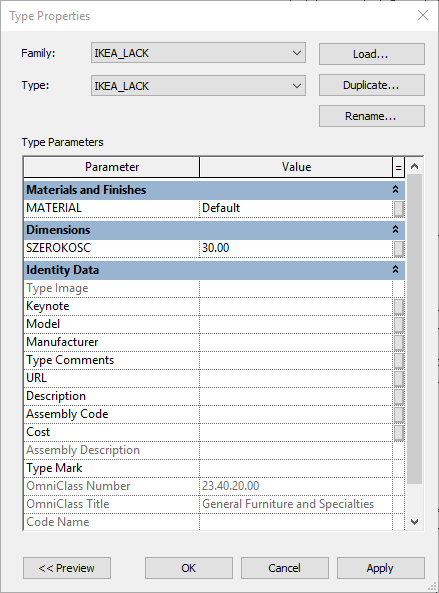Click the Parameter column header
The width and height of the screenshot is (439, 593).
[x=112, y=167]
